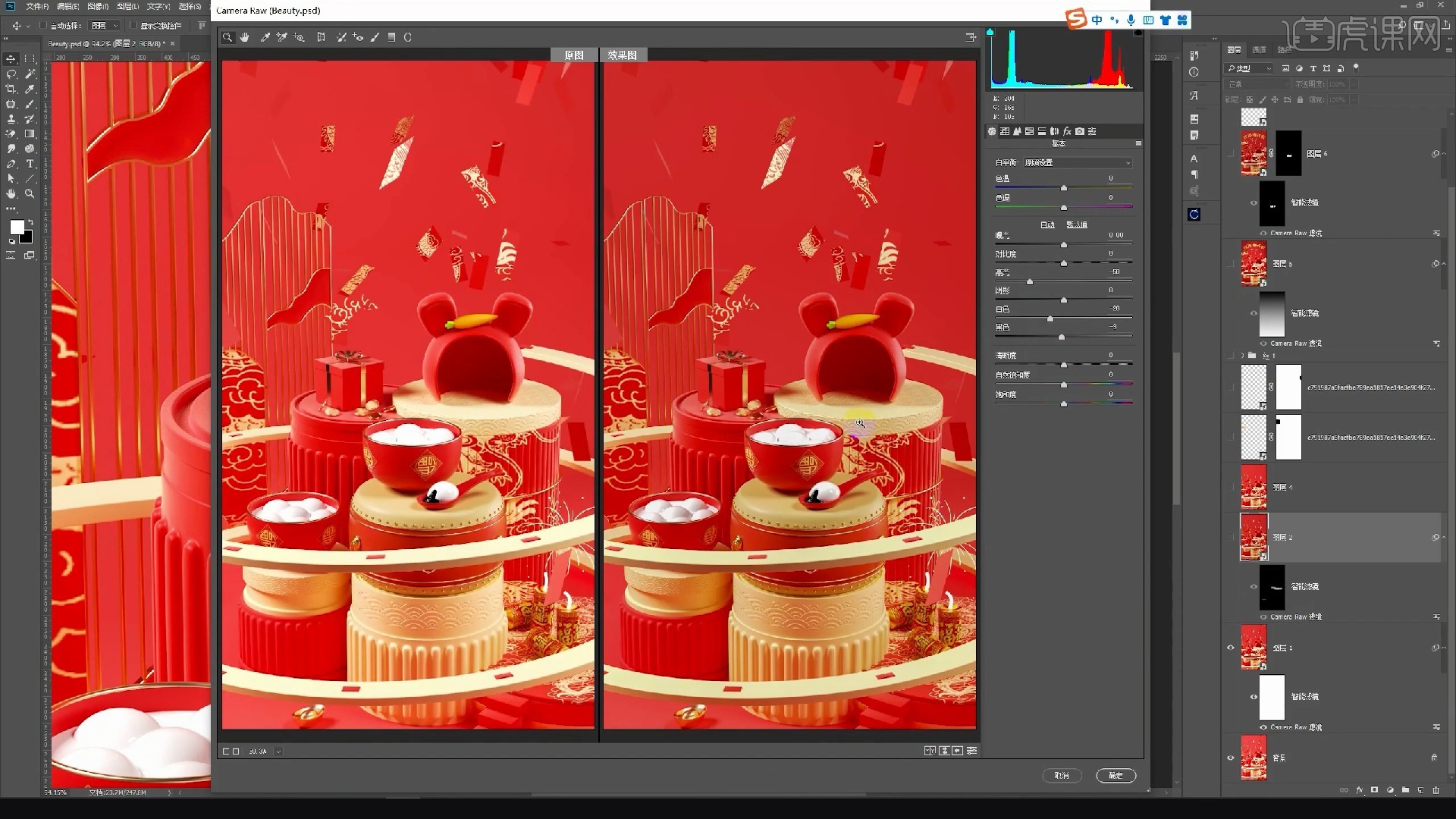The width and height of the screenshot is (1456, 819).
Task: Toggle highlight clipping warning in histogram
Action: click(x=1137, y=32)
